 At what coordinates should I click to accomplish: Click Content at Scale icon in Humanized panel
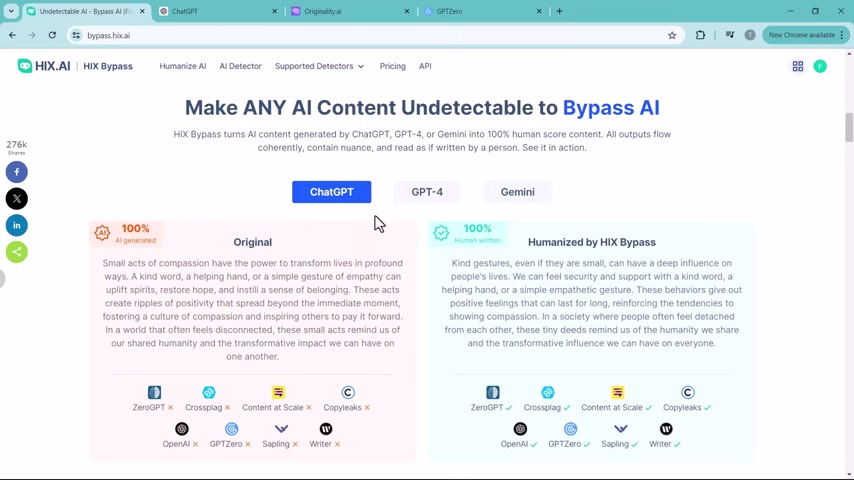(617, 392)
